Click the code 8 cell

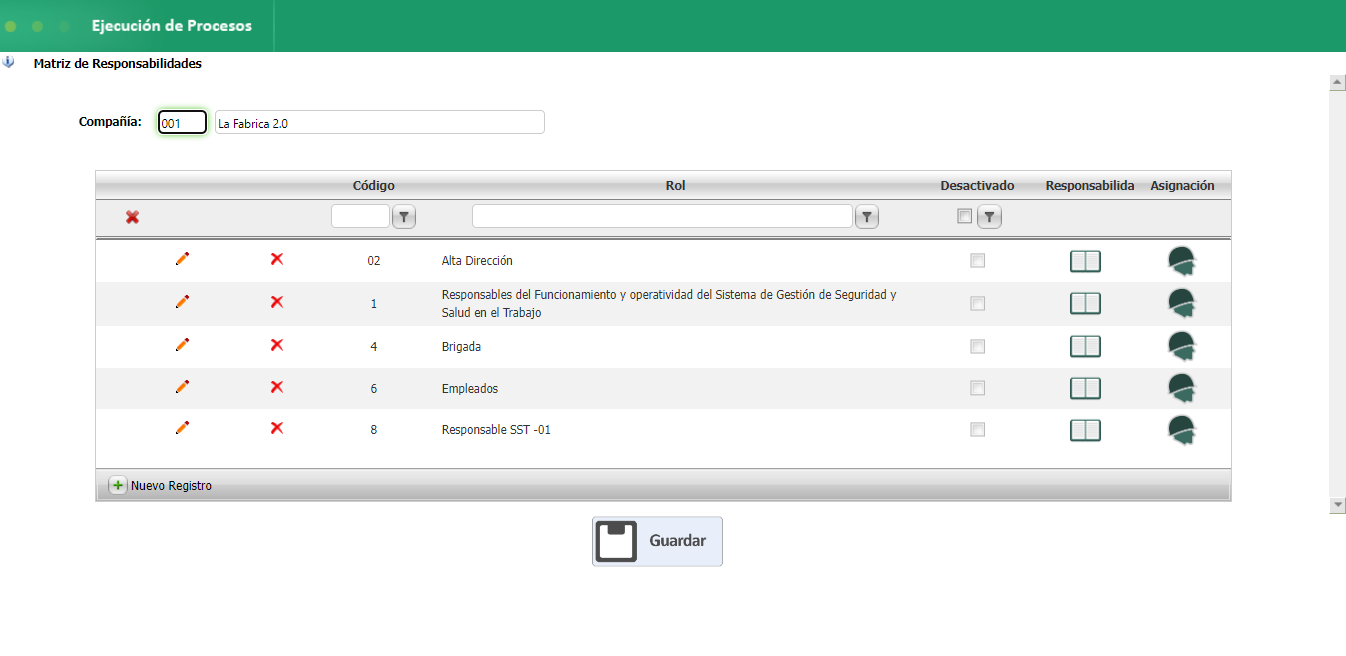pyautogui.click(x=374, y=430)
